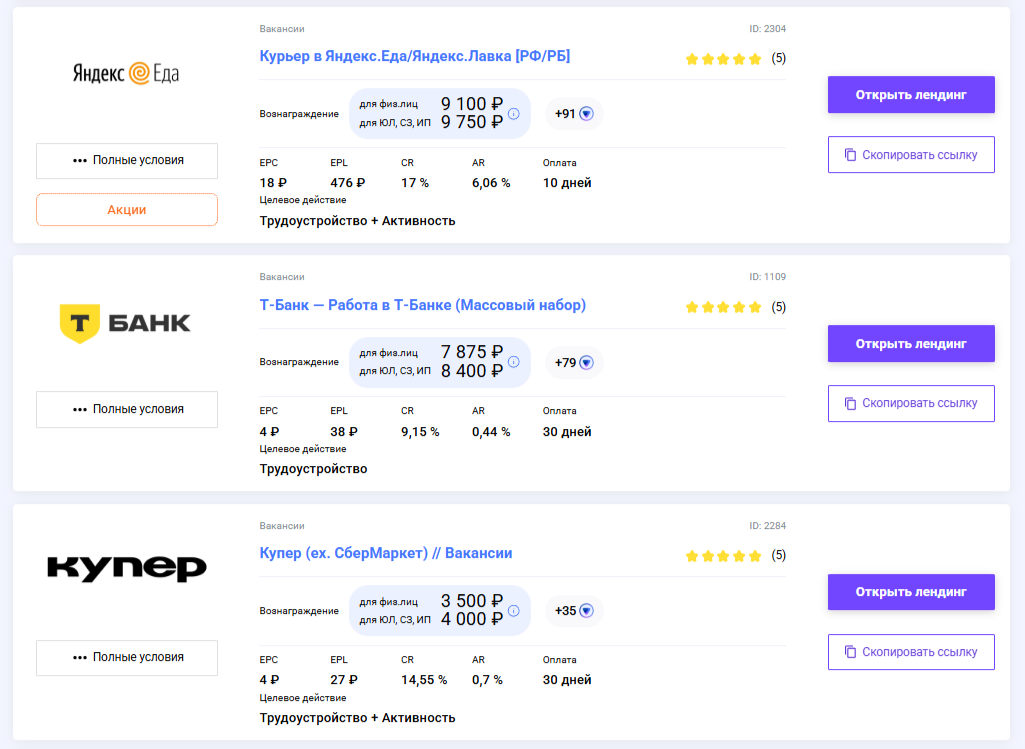This screenshot has height=749, width=1025.
Task: Open Акции for the Yandex Eda offer
Action: coord(127,210)
